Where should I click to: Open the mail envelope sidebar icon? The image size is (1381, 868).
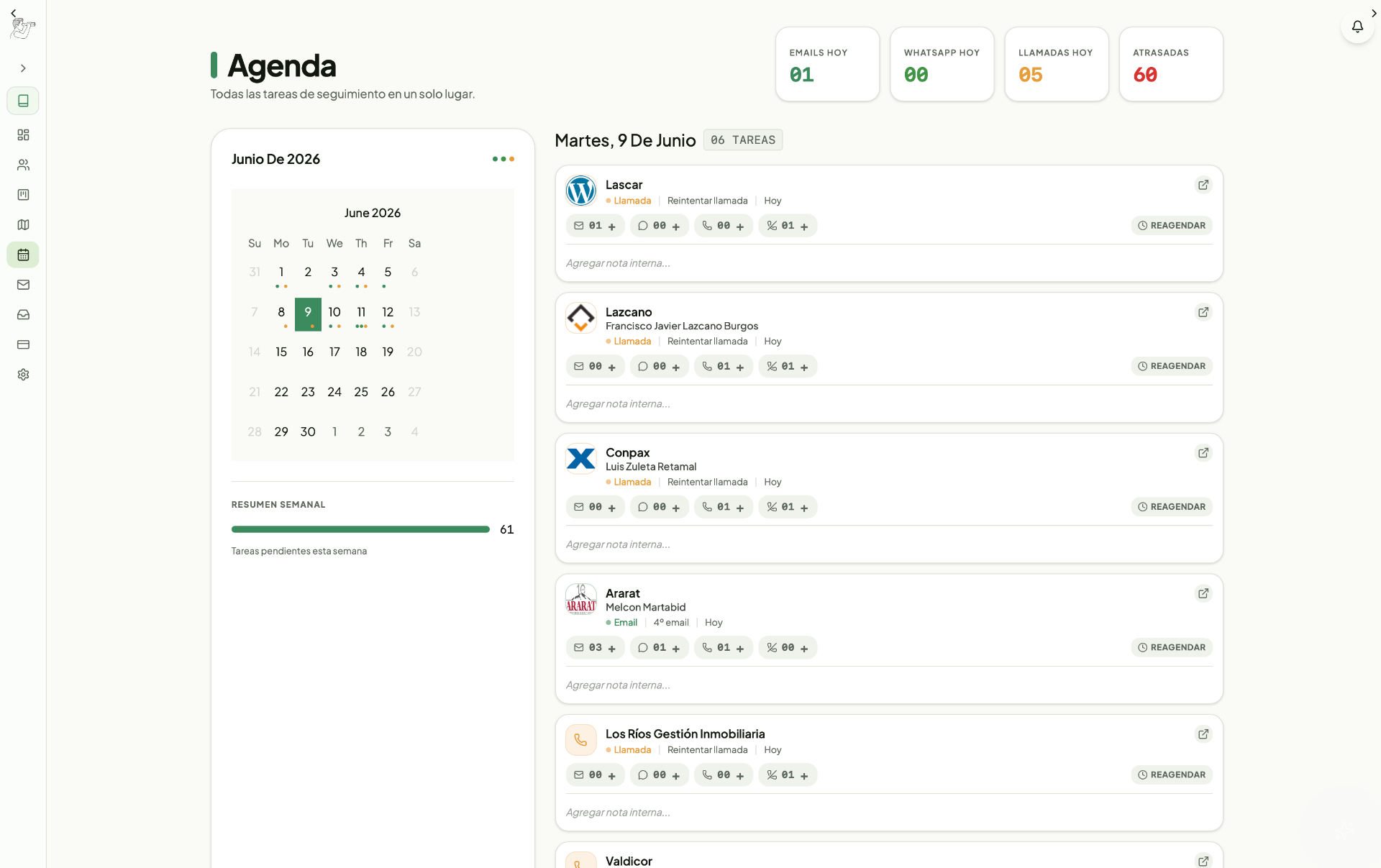tap(23, 285)
